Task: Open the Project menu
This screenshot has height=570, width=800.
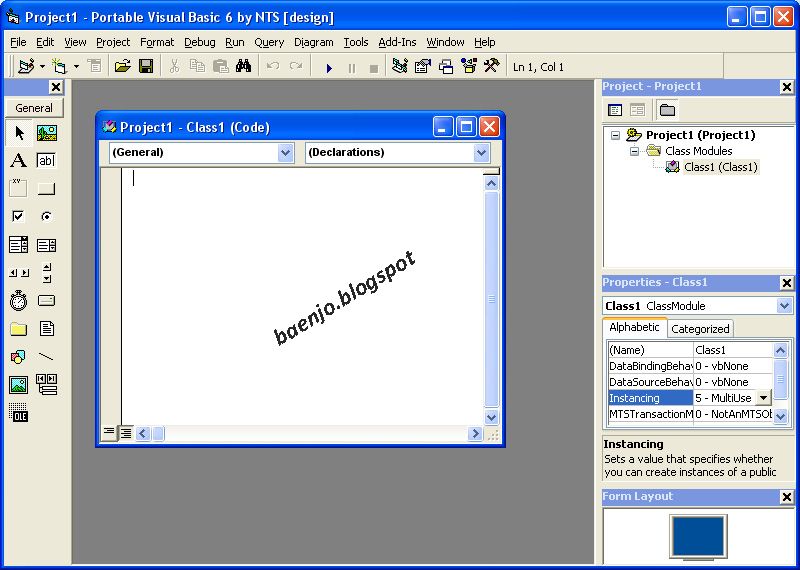Action: (113, 42)
